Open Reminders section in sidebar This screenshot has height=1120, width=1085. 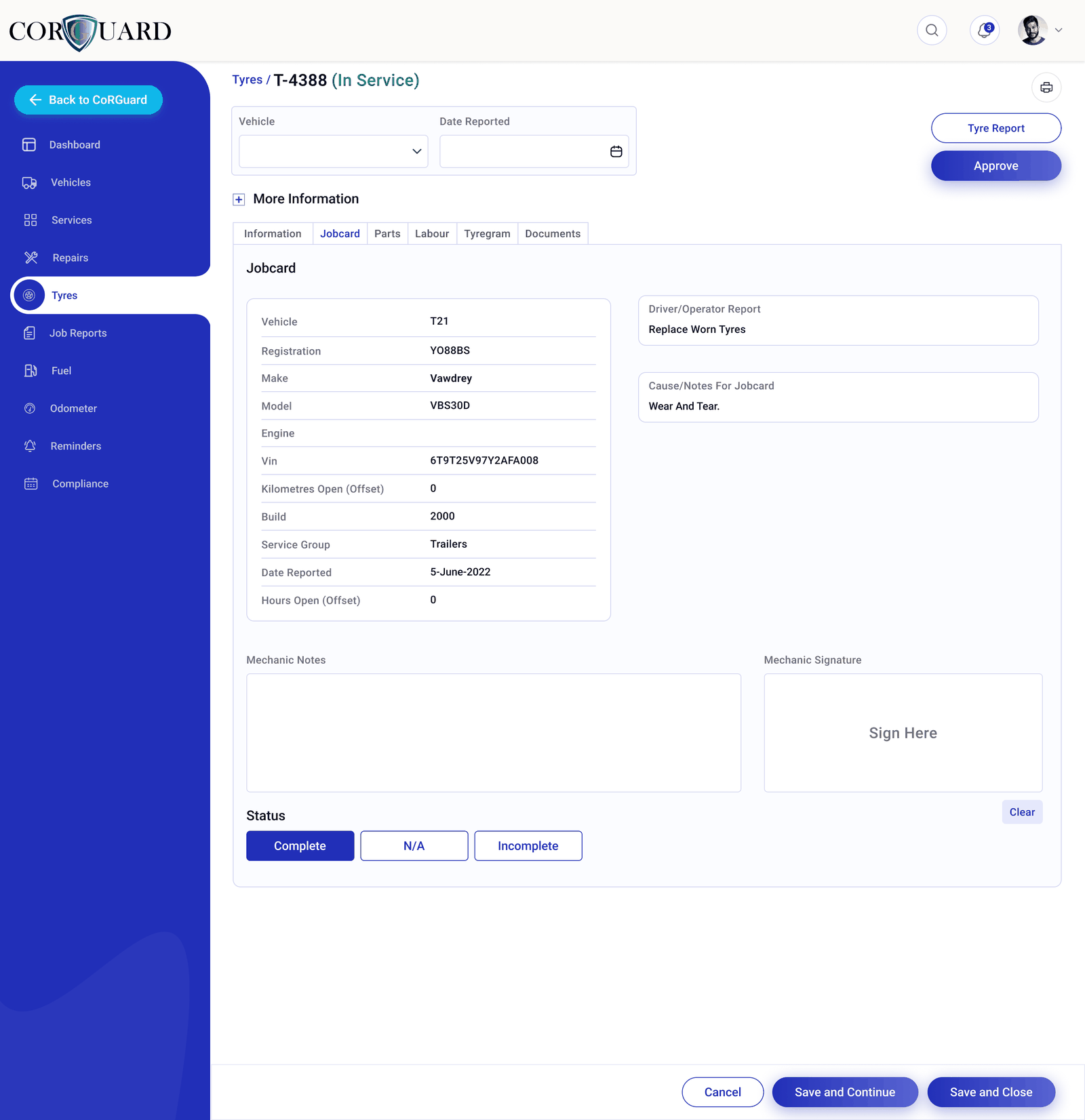(76, 446)
